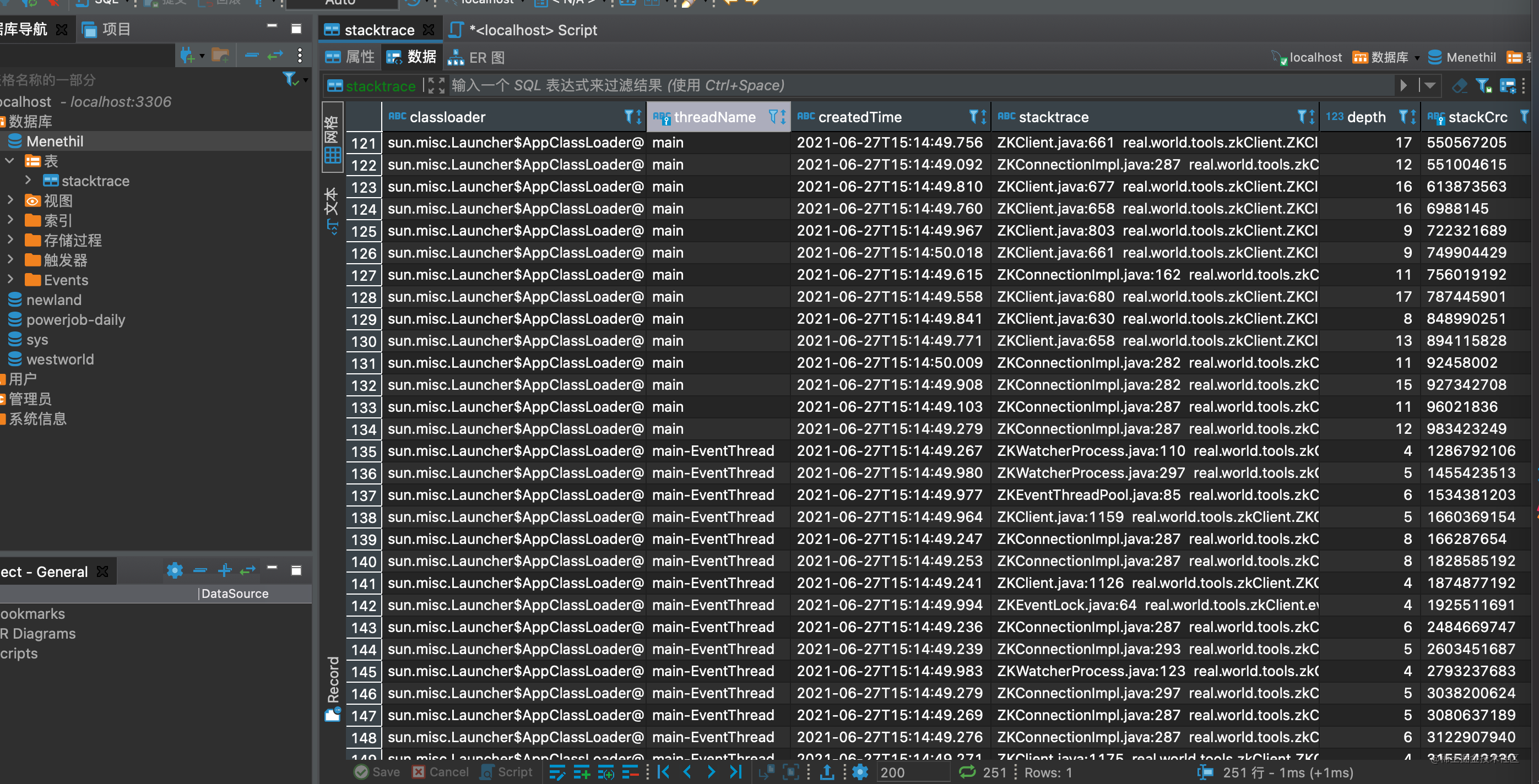
Task: Open the filter history dropdown arrow
Action: click(x=1430, y=86)
